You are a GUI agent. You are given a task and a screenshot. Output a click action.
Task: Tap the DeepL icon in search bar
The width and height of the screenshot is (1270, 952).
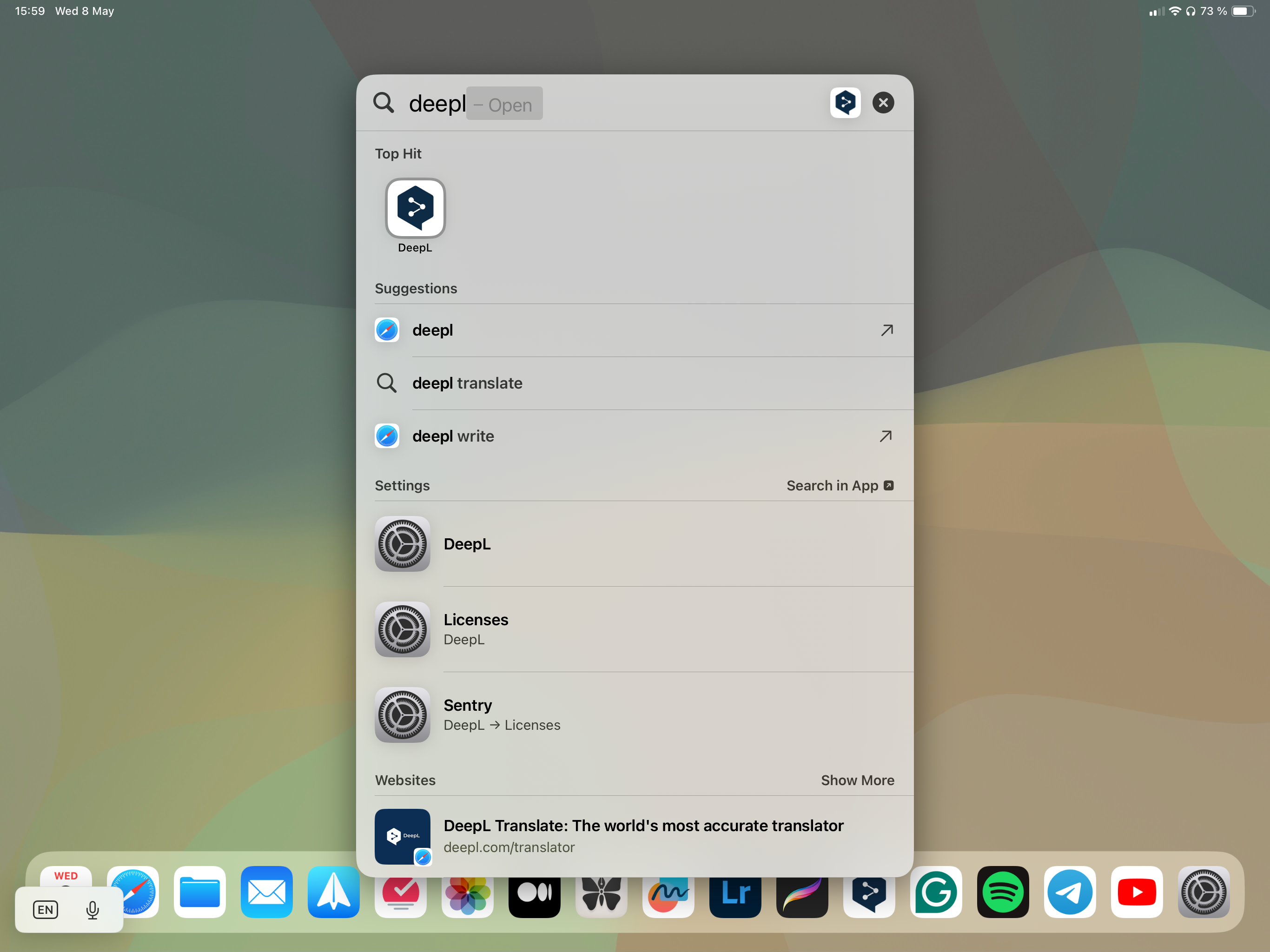tap(845, 103)
